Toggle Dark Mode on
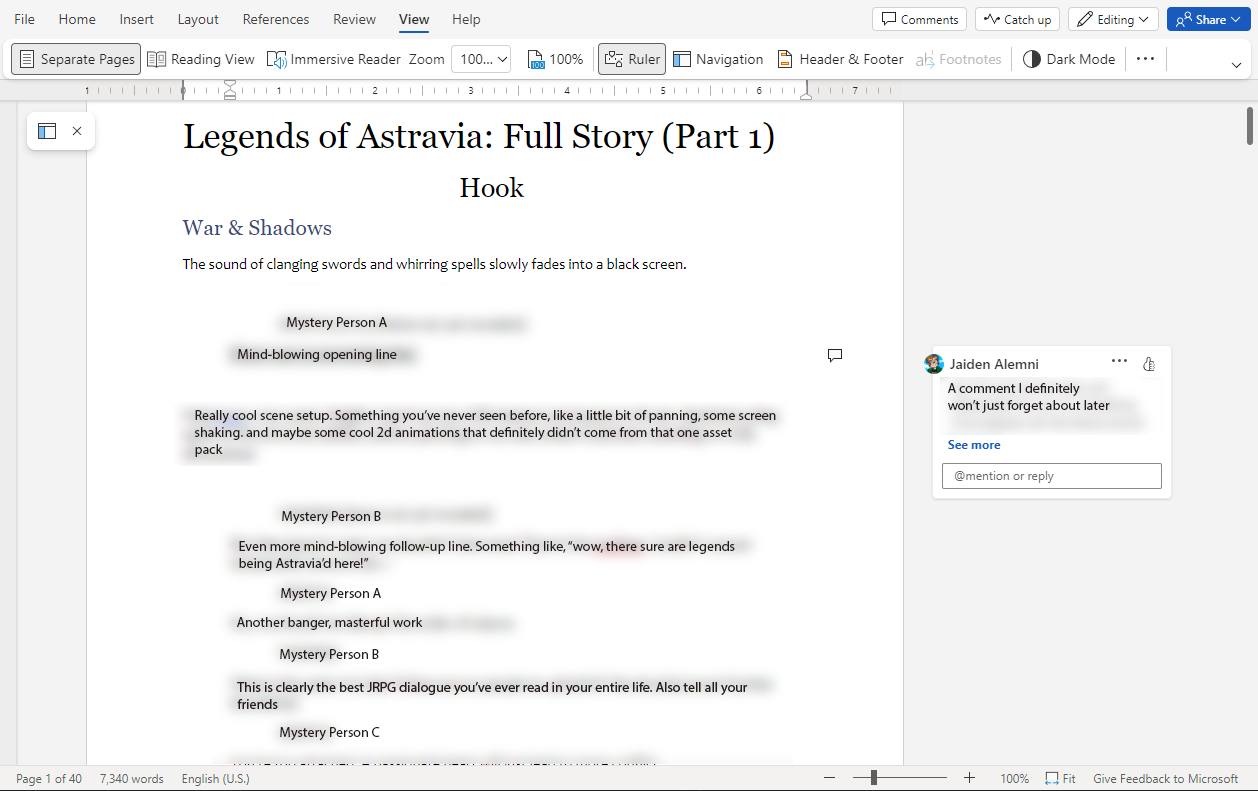Screen dimensions: 1258x791 [x=1069, y=59]
